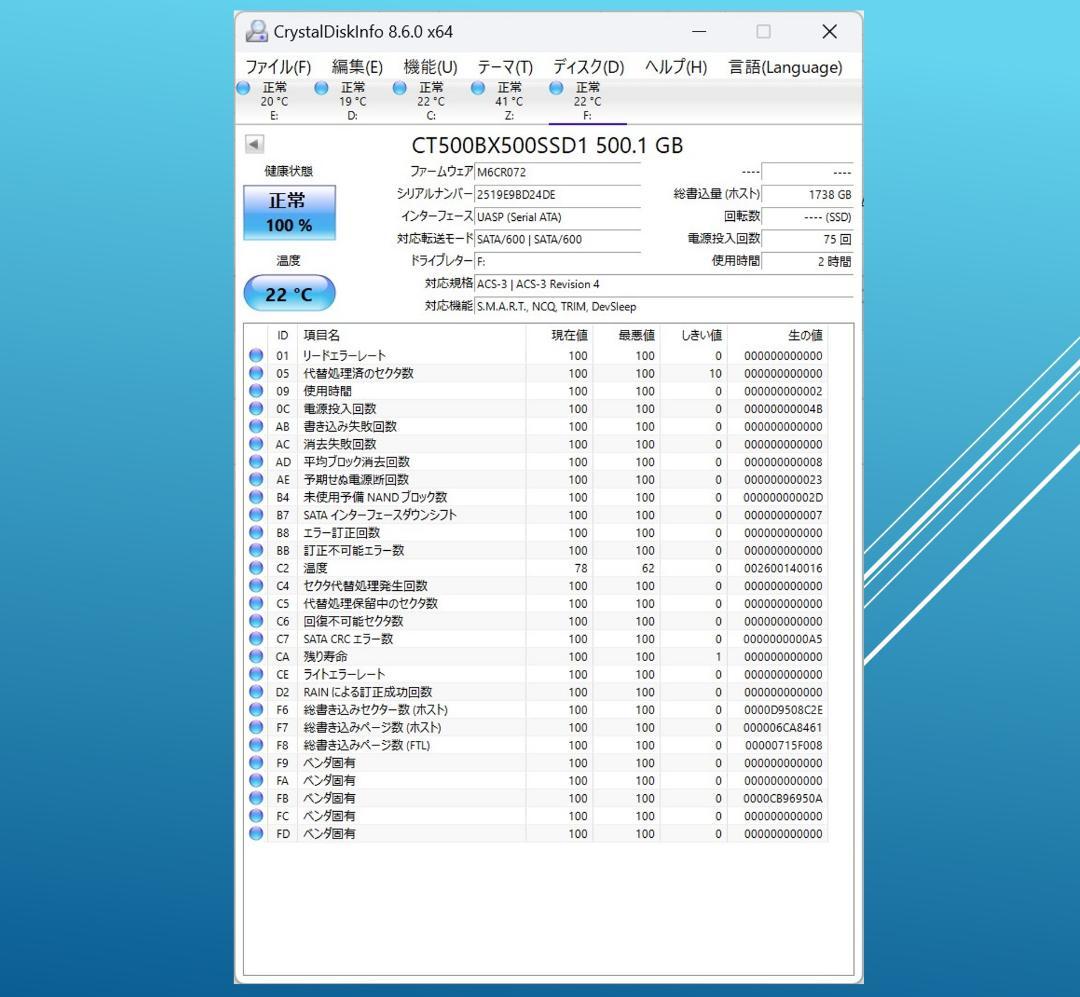1080x997 pixels.
Task: Open the 機能(U) menu
Action: 430,68
